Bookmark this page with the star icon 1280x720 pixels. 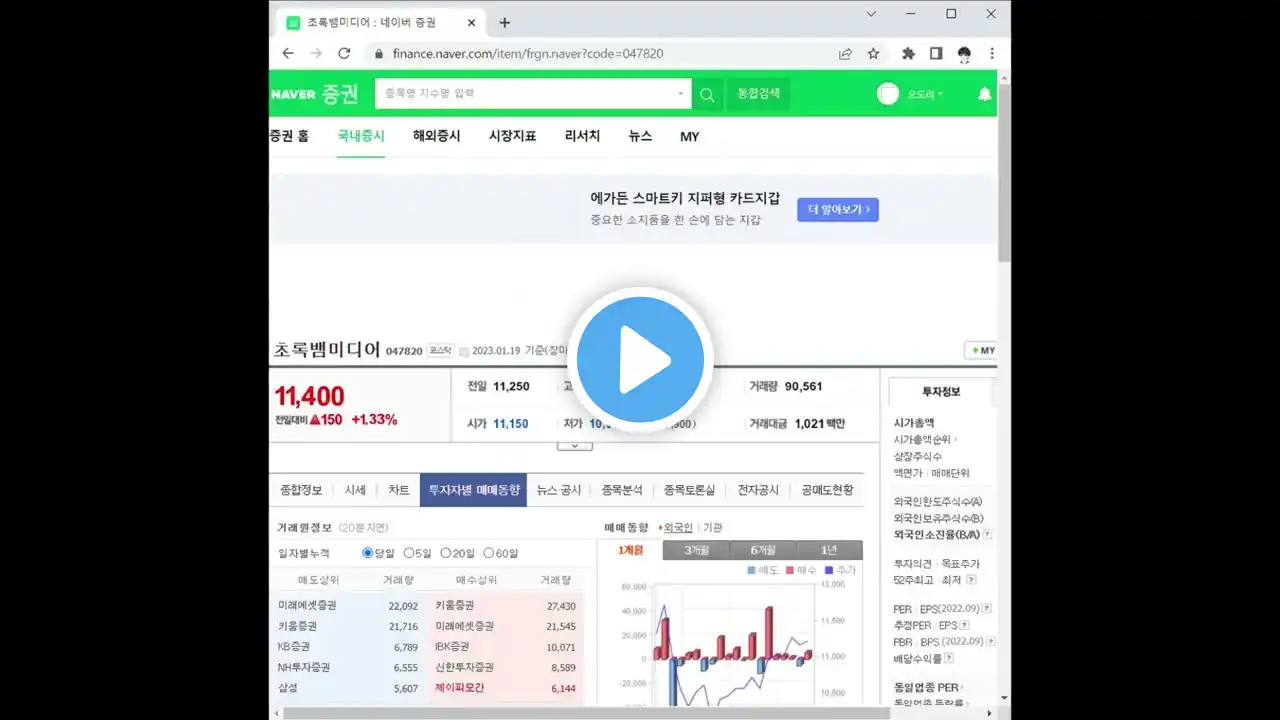[873, 53]
